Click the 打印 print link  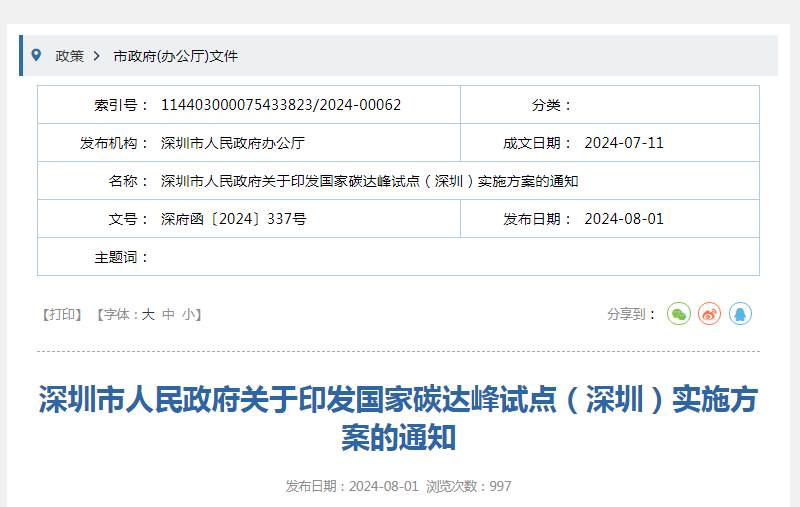coord(62,314)
